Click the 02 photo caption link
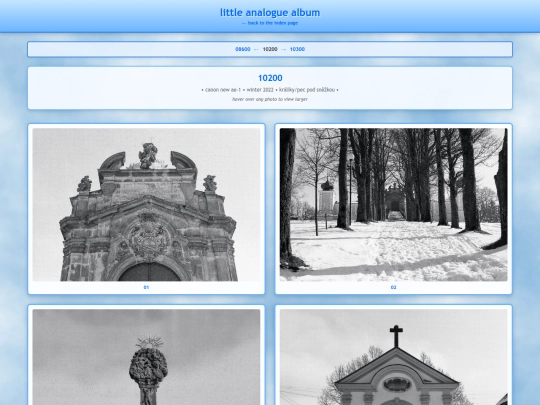Image resolution: width=540 pixels, height=405 pixels. point(394,287)
